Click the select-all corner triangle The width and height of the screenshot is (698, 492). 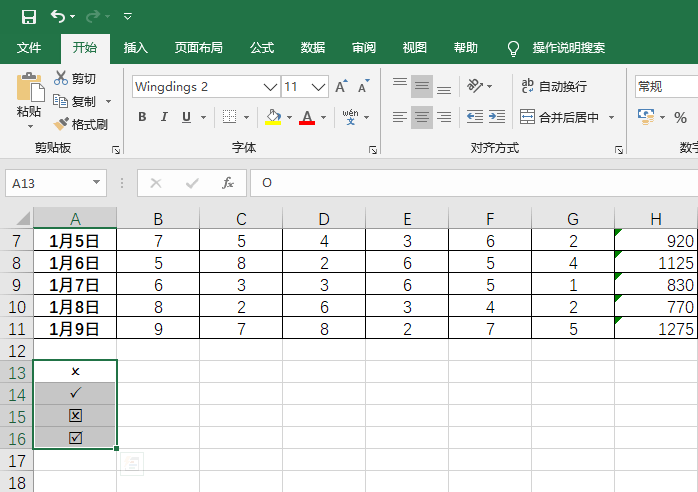pos(23,218)
